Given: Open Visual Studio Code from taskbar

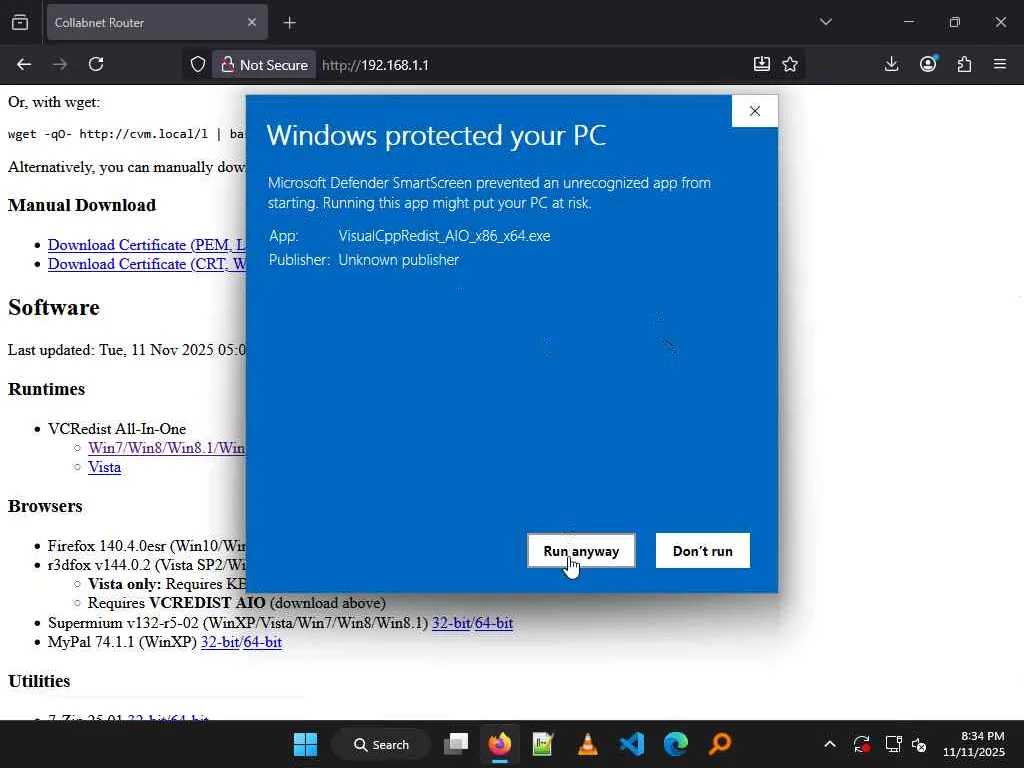Looking at the screenshot, I should pos(632,744).
